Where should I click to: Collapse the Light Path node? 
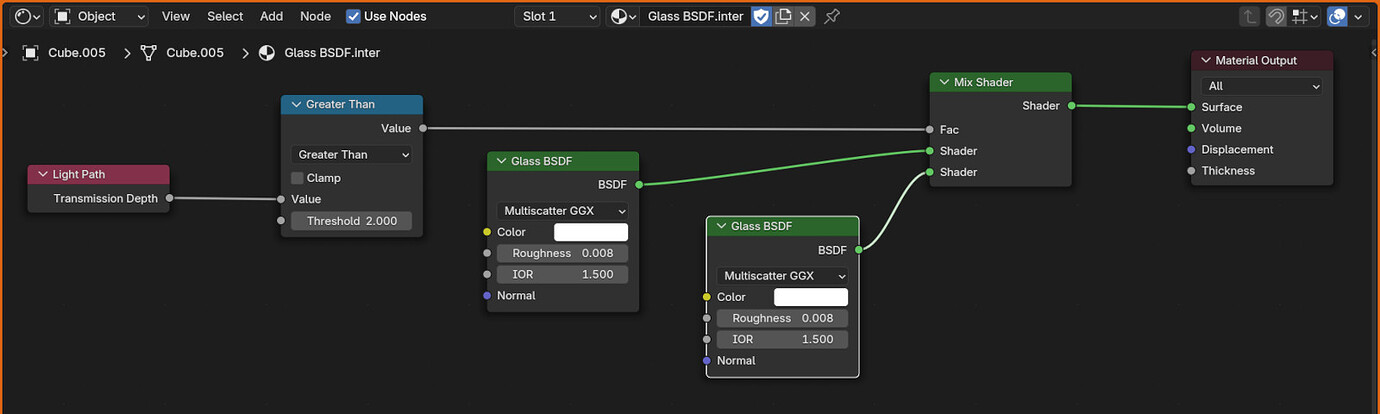click(42, 174)
